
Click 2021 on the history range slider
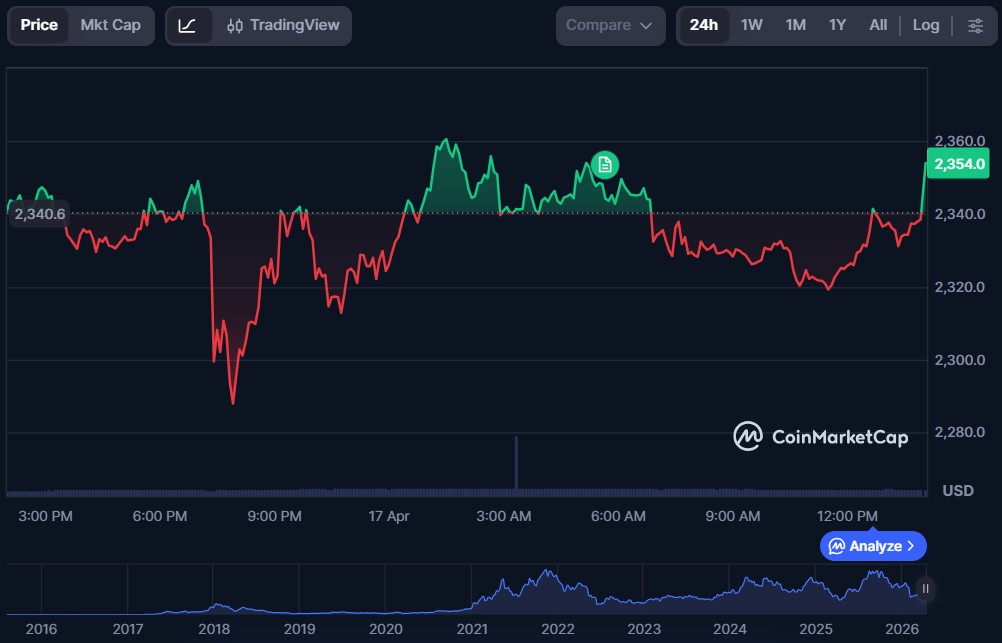(x=471, y=629)
